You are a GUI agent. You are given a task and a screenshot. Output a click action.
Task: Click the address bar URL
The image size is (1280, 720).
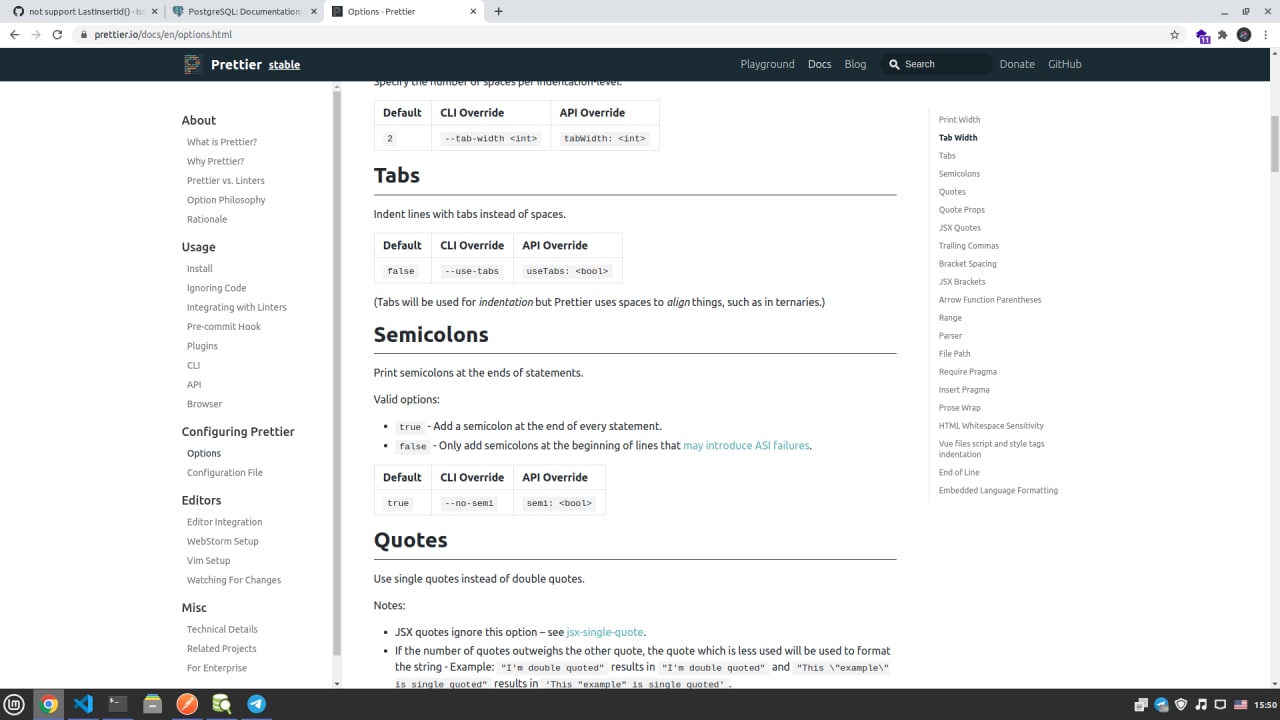(x=162, y=34)
